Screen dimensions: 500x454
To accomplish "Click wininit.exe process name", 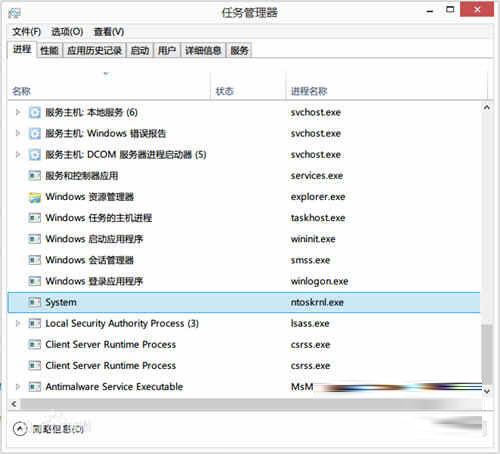I will (313, 239).
